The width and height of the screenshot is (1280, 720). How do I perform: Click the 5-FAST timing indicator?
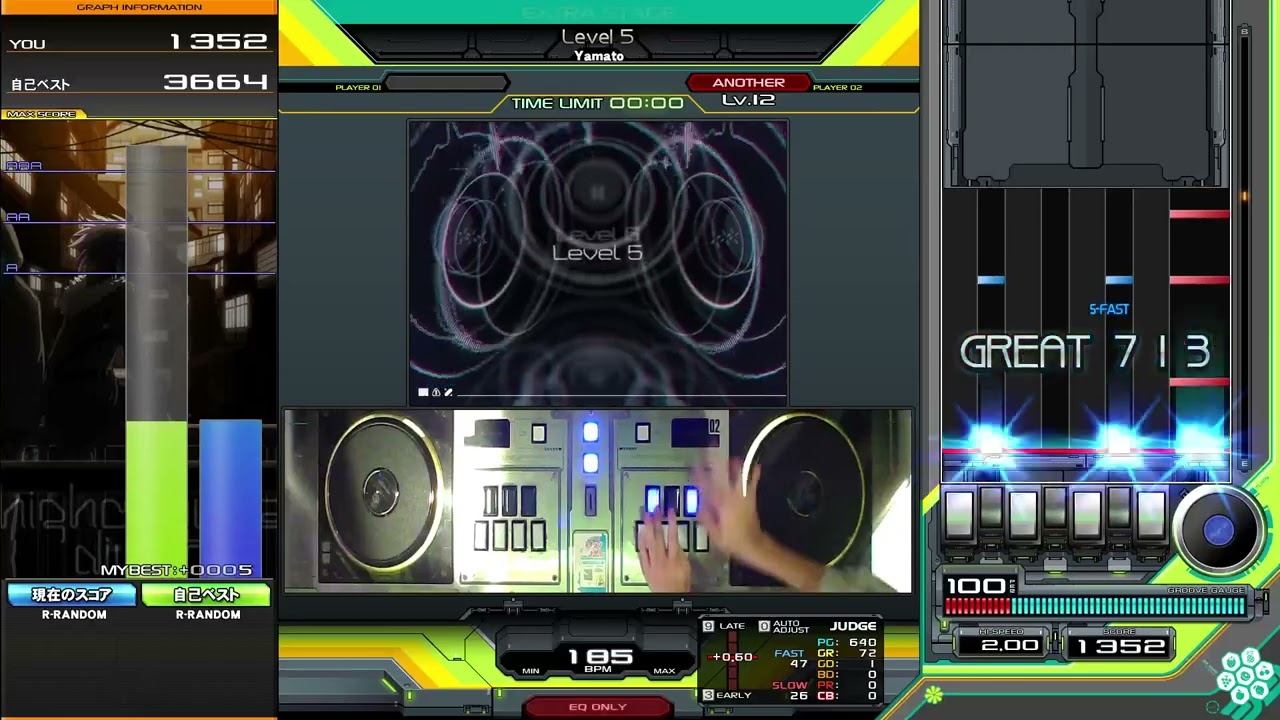1109,310
